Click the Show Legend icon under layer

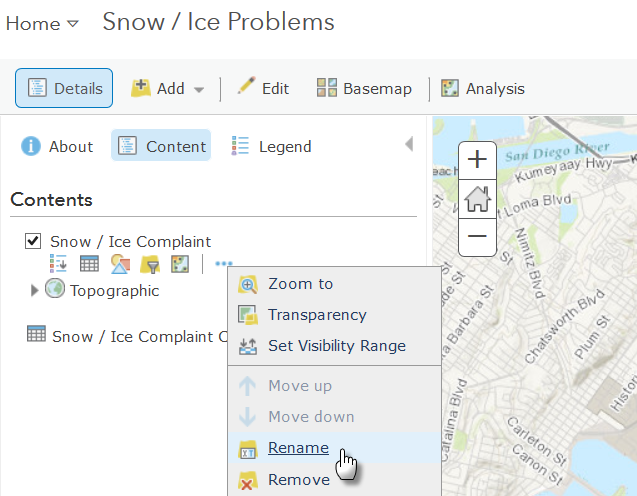coord(59,264)
